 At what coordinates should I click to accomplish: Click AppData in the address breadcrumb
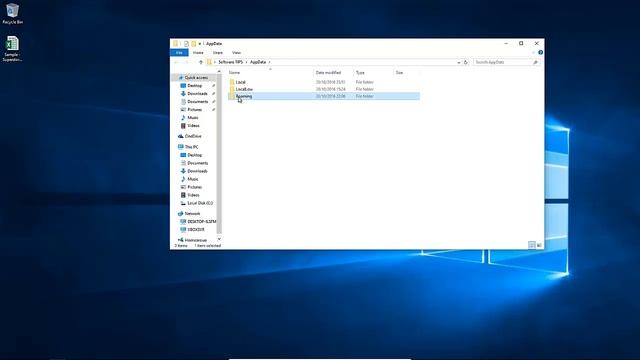258,62
